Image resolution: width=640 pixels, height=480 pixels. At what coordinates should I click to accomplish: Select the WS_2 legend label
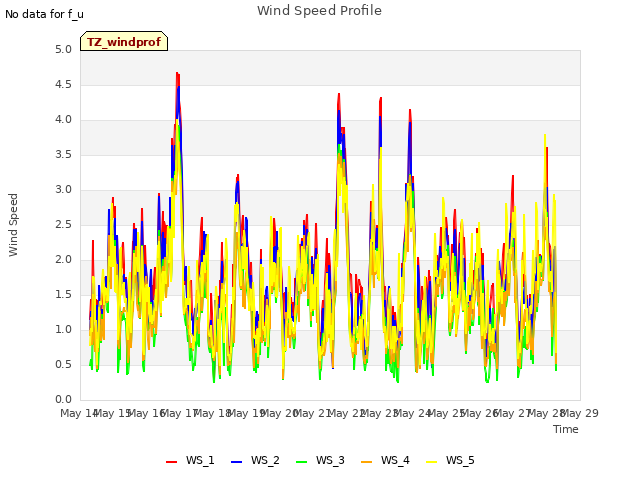[265, 460]
